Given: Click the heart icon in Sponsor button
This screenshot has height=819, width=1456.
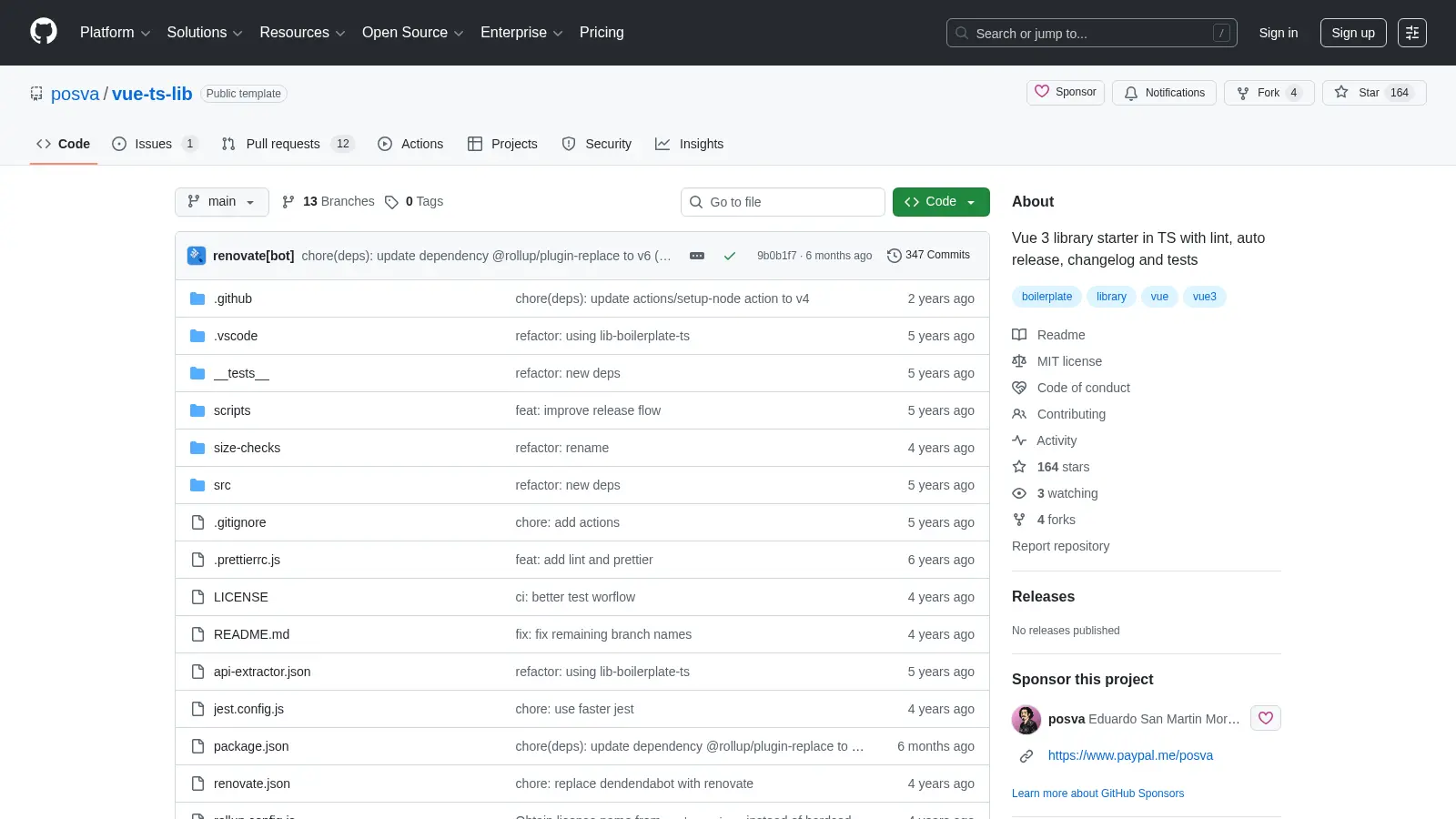Looking at the screenshot, I should tap(1042, 92).
